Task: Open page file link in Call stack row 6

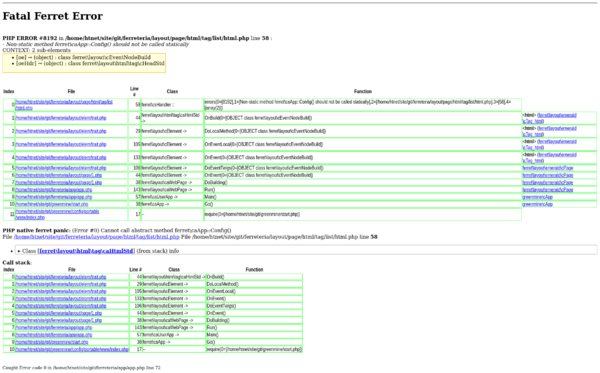Action: point(59,321)
